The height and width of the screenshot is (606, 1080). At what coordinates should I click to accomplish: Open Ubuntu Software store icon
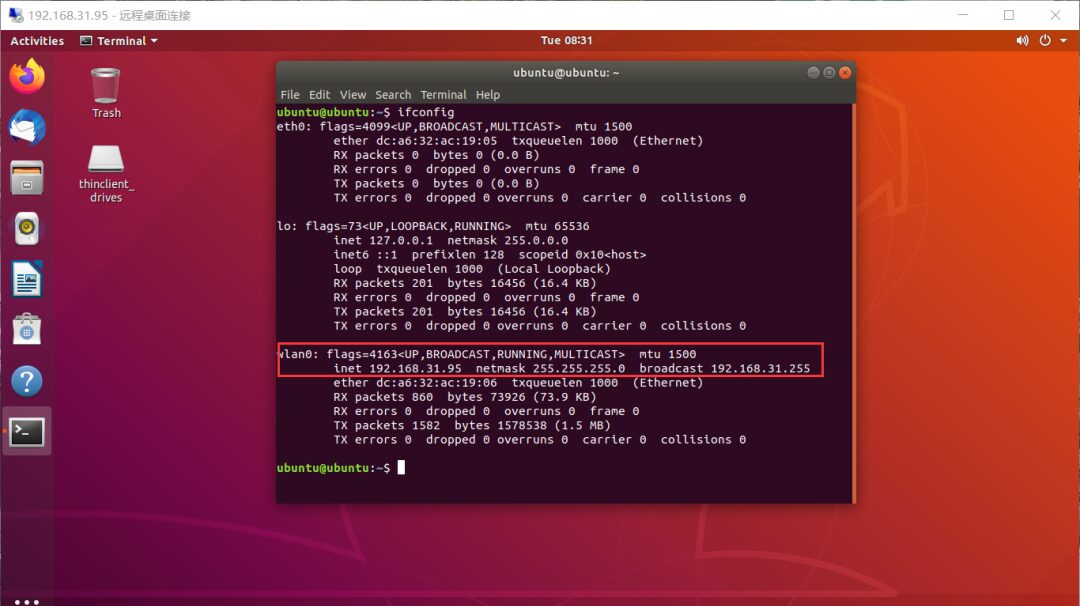(x=27, y=330)
